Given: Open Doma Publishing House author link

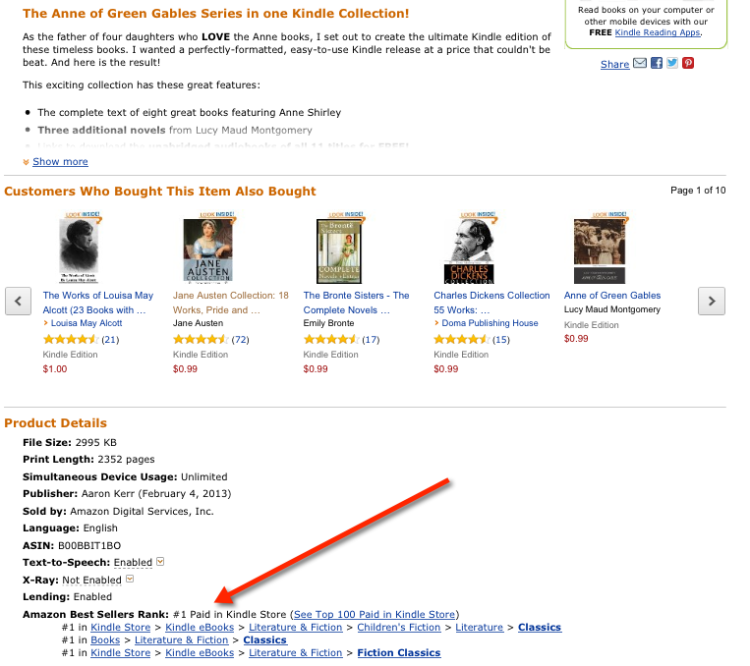Looking at the screenshot, I should tap(490, 324).
